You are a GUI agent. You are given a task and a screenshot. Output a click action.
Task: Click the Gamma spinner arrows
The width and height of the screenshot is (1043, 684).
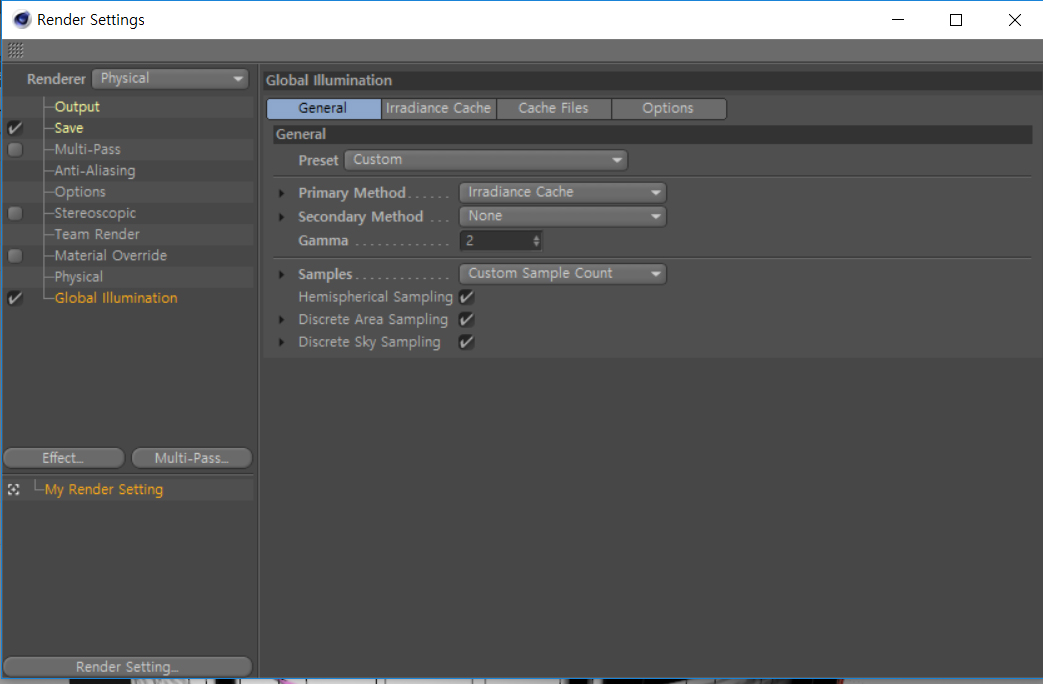tap(536, 241)
